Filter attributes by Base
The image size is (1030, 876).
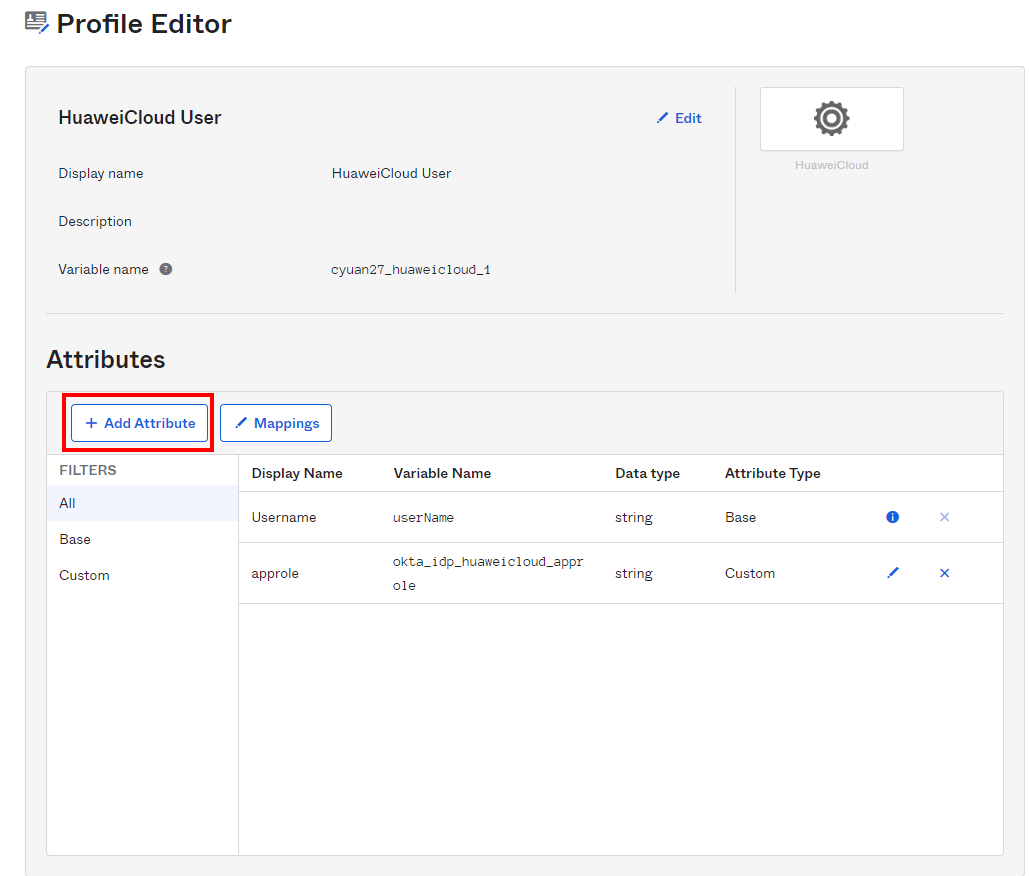click(75, 539)
